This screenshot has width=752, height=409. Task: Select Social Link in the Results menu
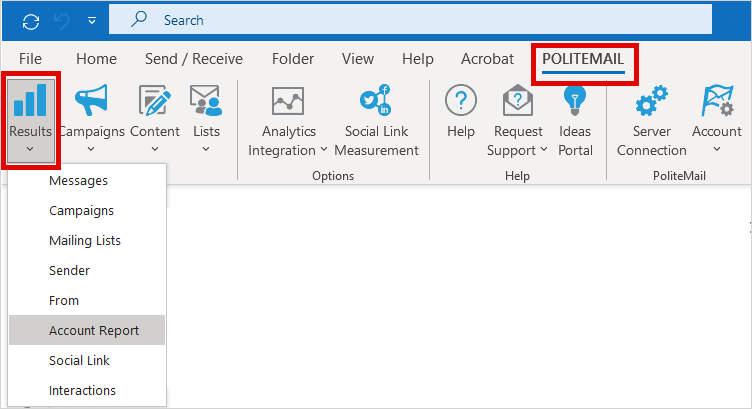point(87,360)
